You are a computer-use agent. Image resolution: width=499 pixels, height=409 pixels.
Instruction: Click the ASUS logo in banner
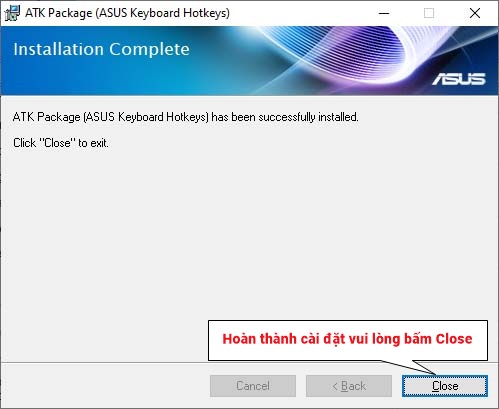[x=459, y=79]
